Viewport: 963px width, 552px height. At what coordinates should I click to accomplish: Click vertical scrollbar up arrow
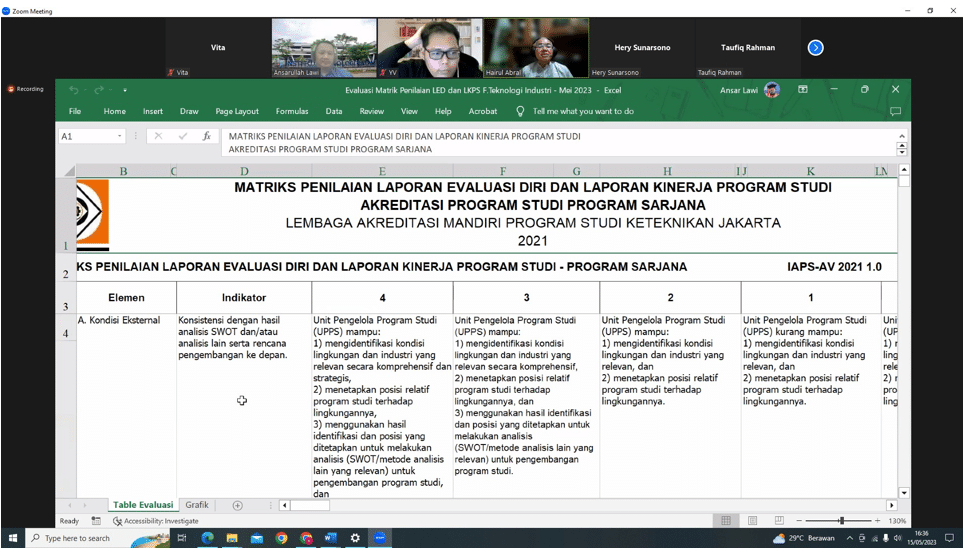point(904,169)
